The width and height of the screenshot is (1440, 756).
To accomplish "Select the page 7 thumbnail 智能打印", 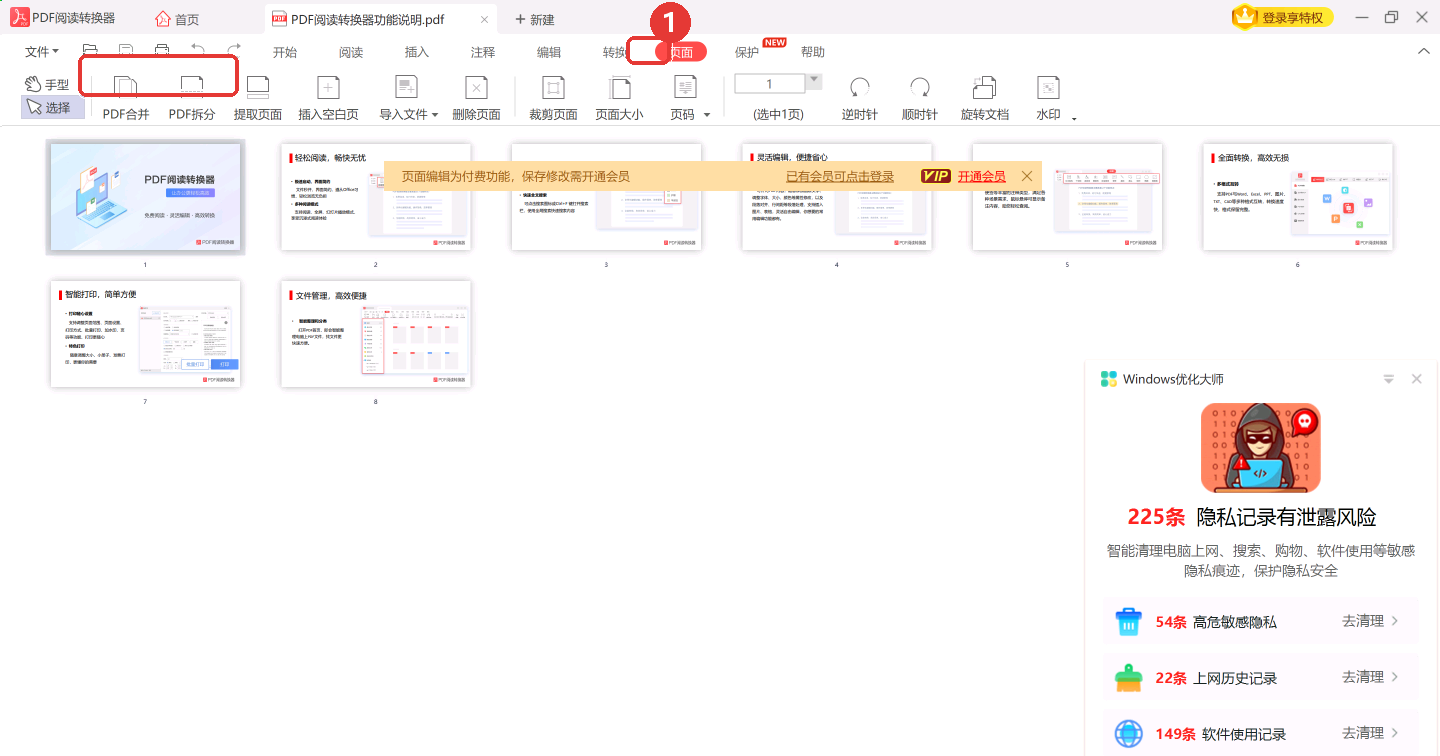I will coord(145,333).
